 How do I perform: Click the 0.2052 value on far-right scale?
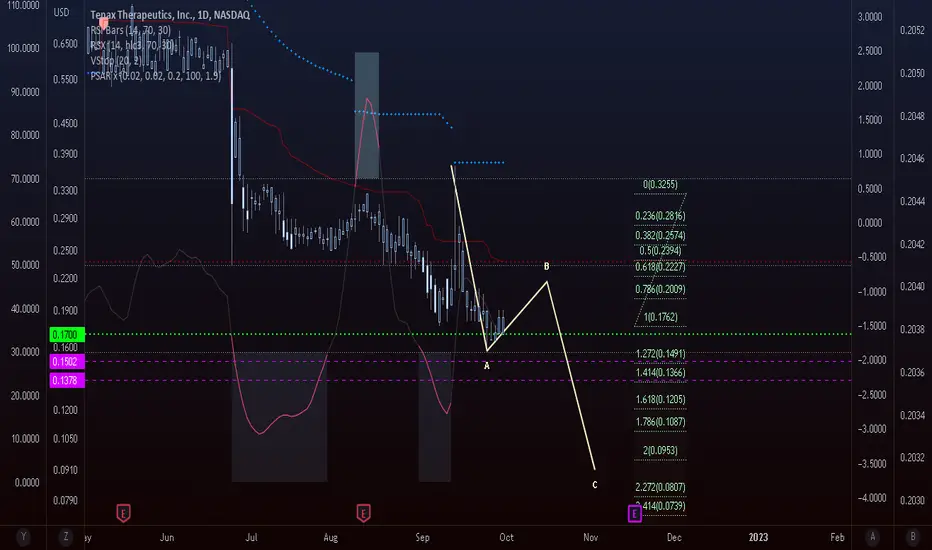(912, 30)
